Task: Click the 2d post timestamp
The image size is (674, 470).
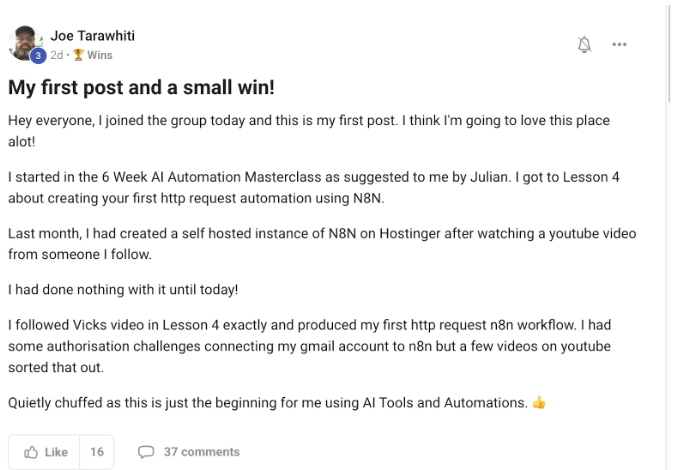Action: tap(57, 55)
